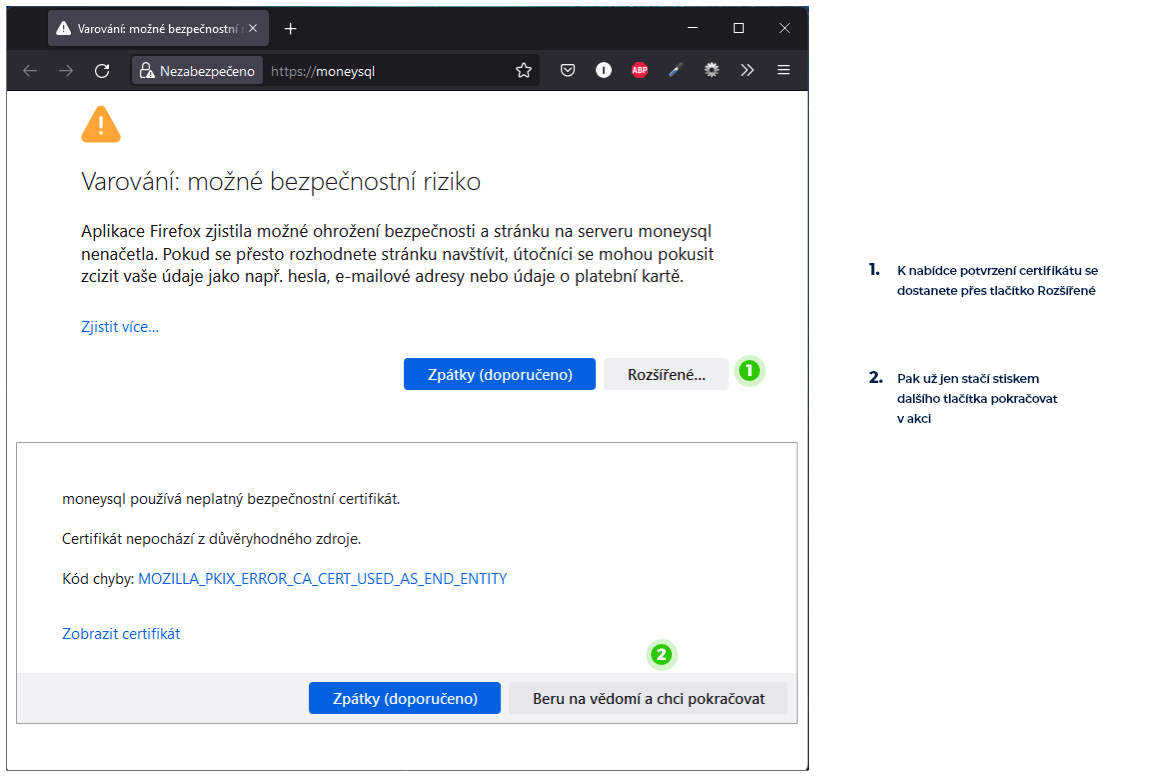Expand the more tools chevron overflow
This screenshot has width=1157, height=778.
coord(747,70)
